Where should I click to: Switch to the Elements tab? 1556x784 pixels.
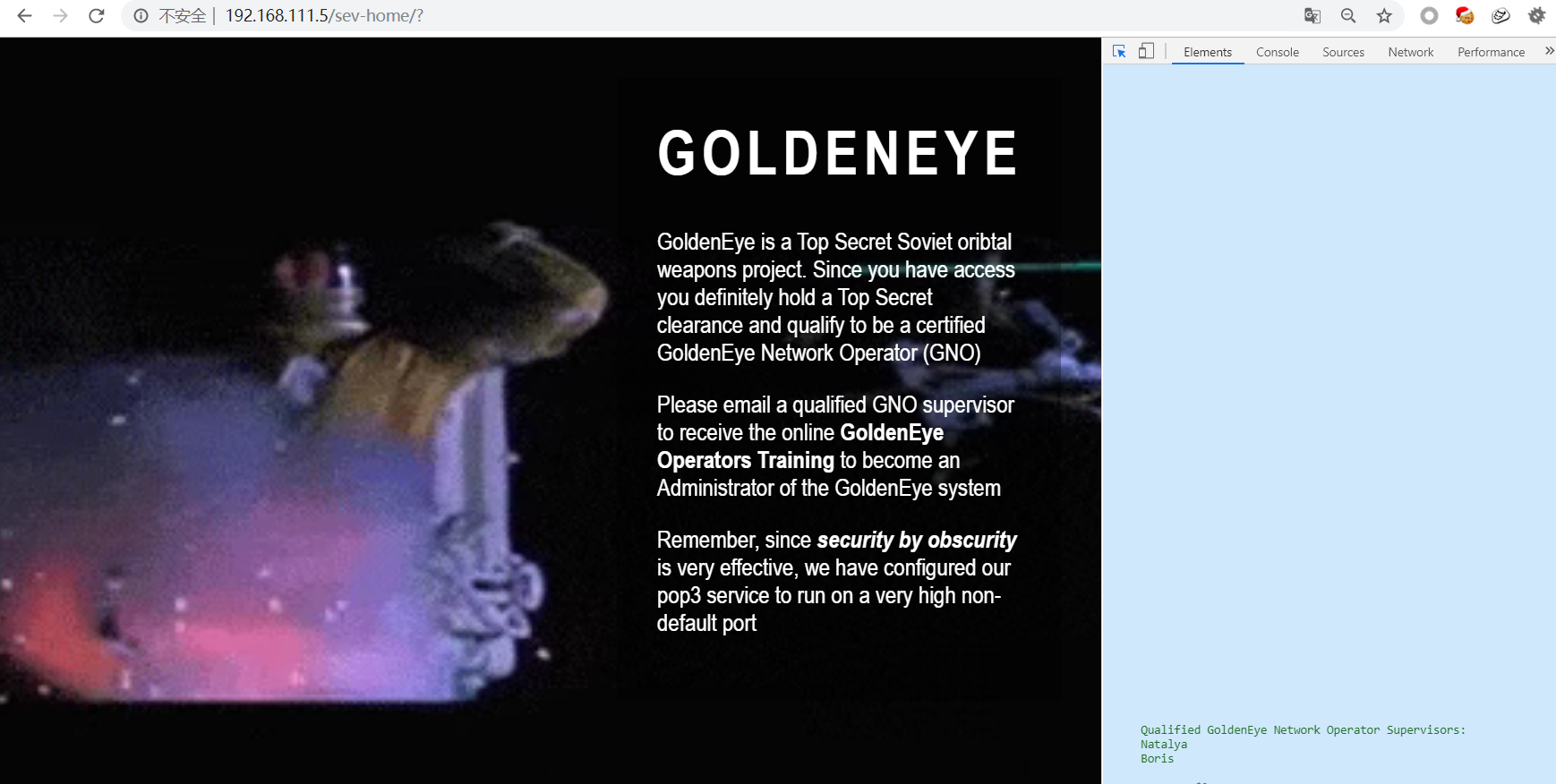1208,52
